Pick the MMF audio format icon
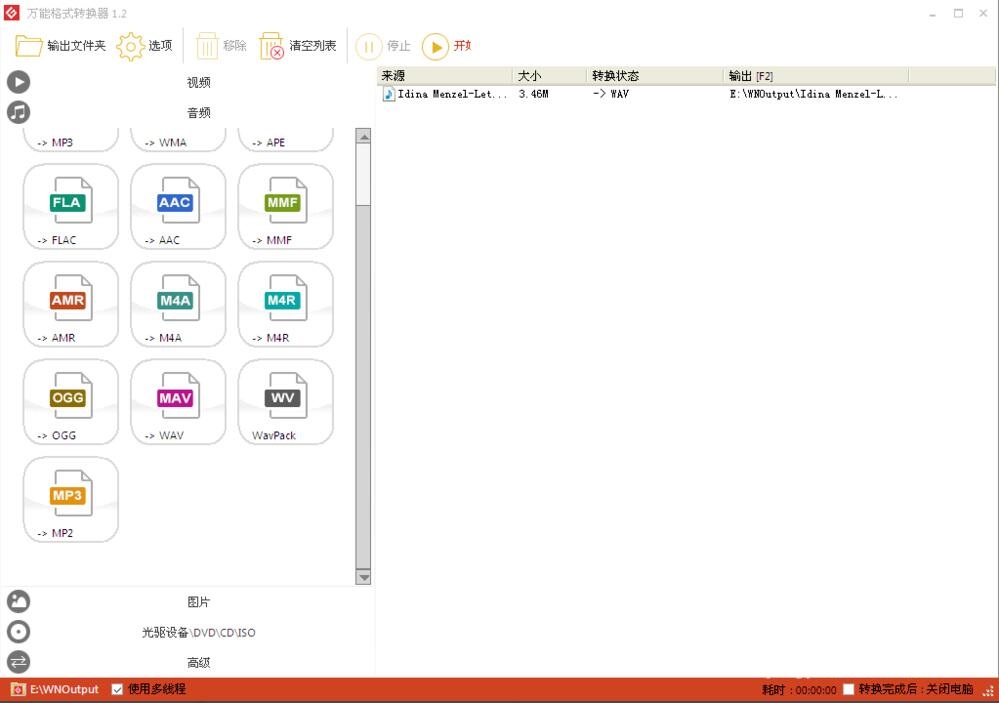 click(285, 206)
